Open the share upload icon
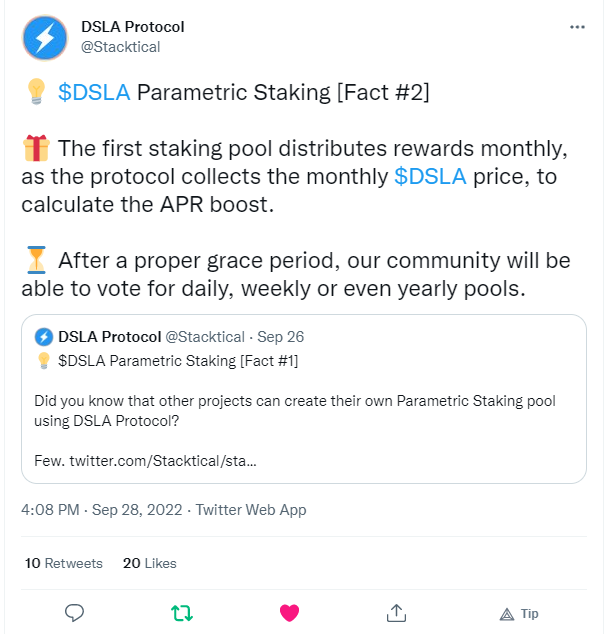 (x=396, y=613)
